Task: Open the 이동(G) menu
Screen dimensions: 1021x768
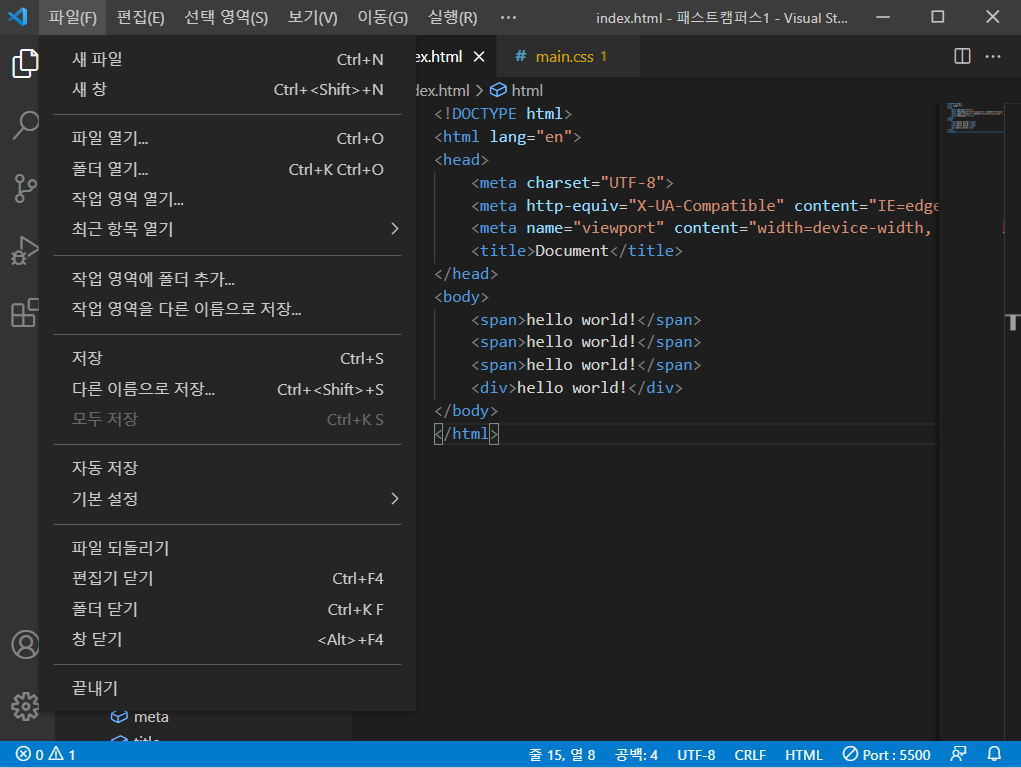Action: click(382, 18)
